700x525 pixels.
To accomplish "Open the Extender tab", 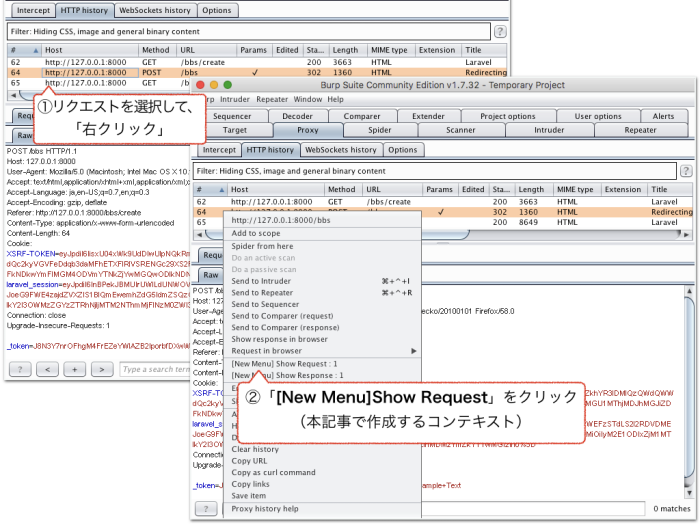I will click(428, 116).
